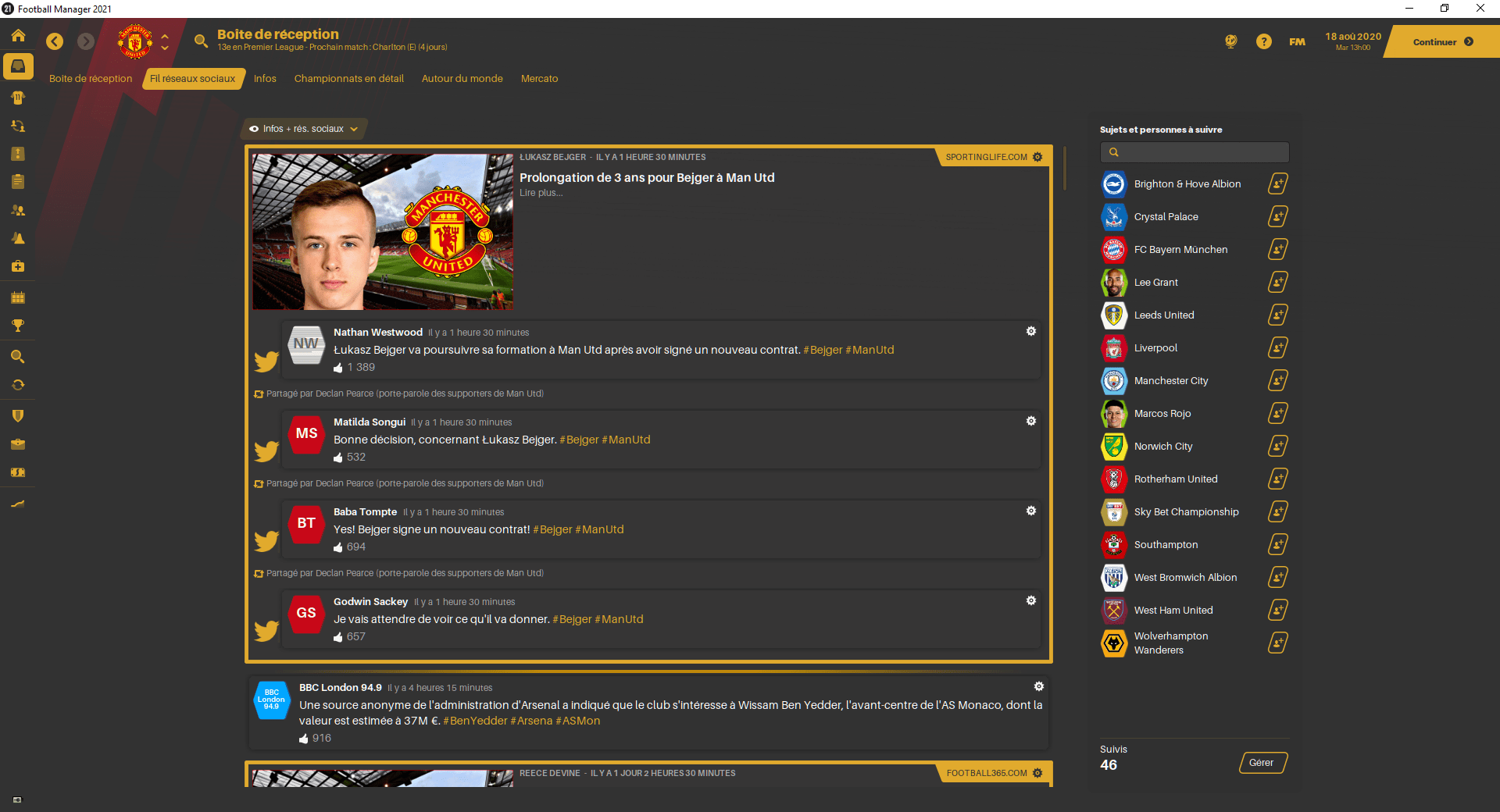1500x812 pixels.
Task: Switch to the 'Boîte de réception' tab
Action: coord(91,79)
